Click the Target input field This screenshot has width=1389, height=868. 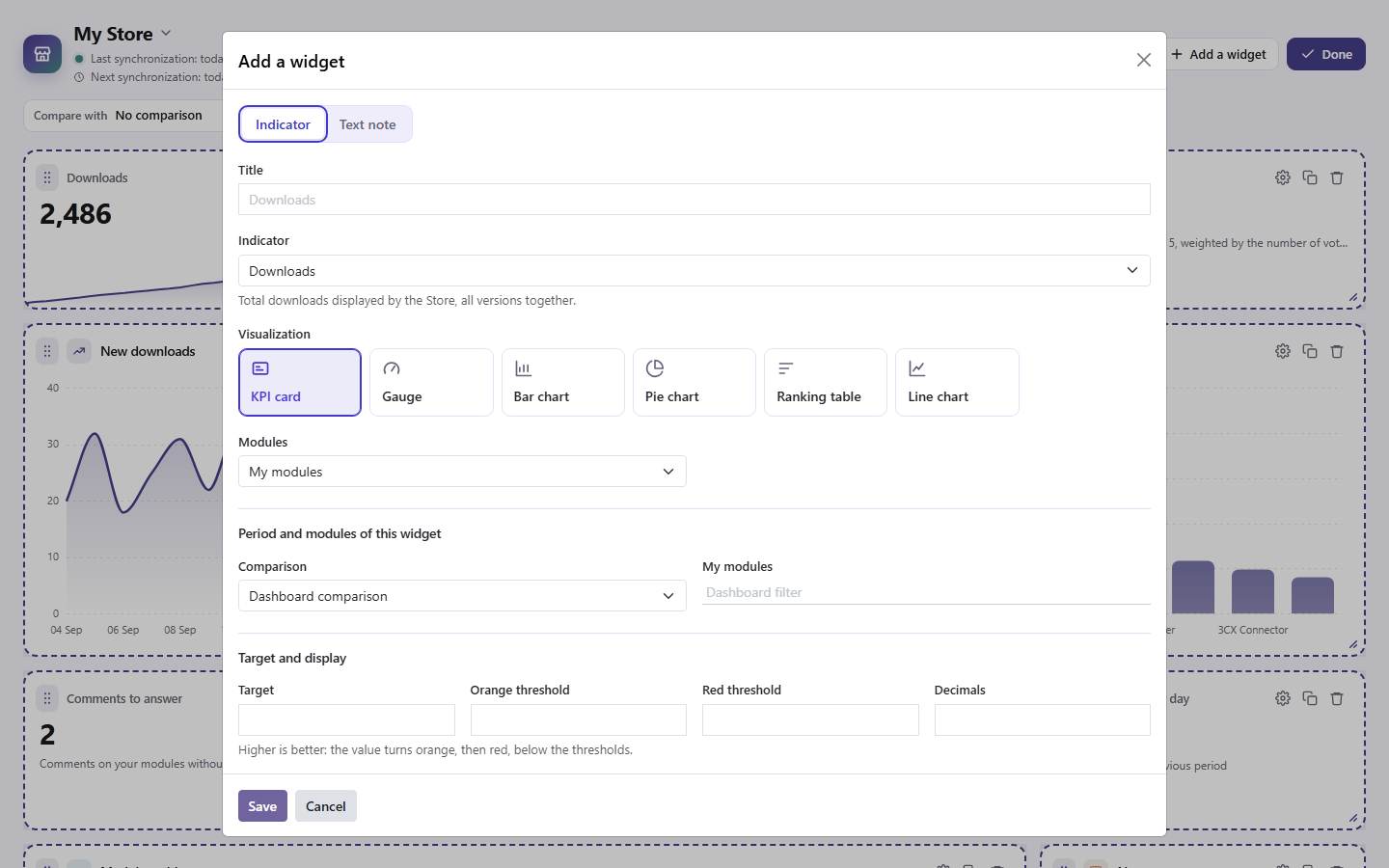346,720
